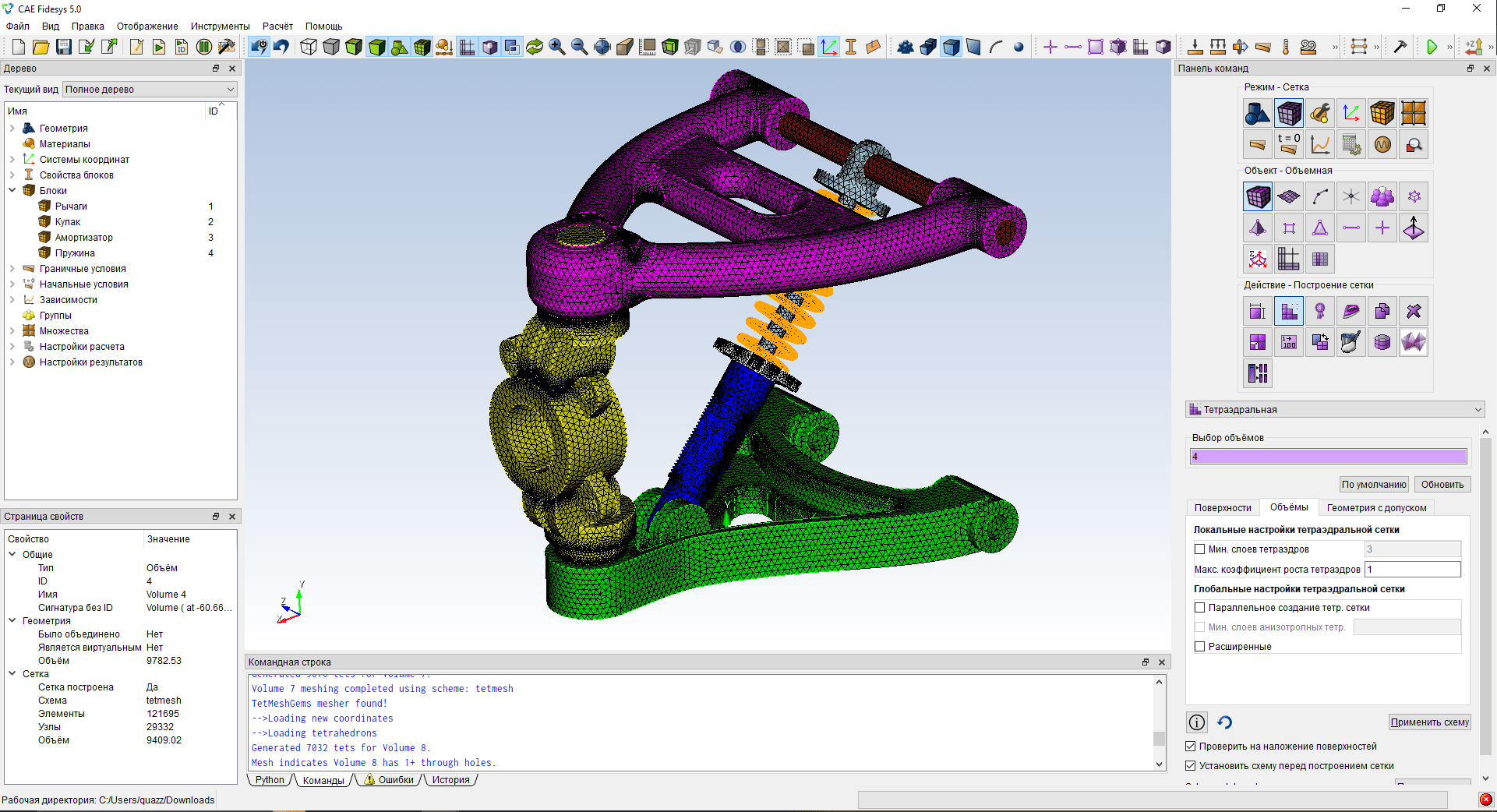This screenshot has height=812, width=1497.
Task: Toggle the 'Расширенные' checkbox
Action: (x=1200, y=647)
